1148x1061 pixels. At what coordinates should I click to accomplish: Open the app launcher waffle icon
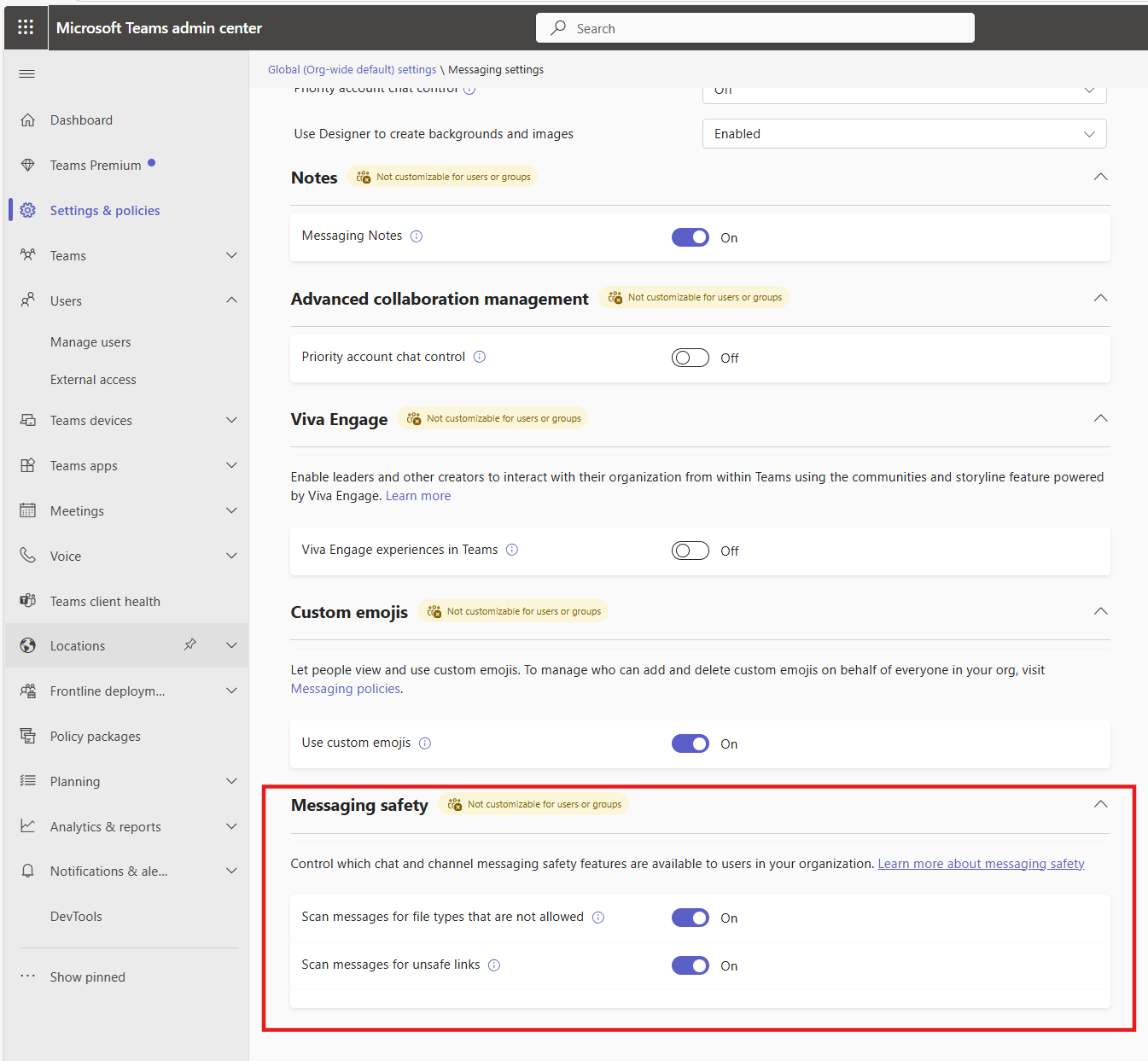click(x=26, y=27)
